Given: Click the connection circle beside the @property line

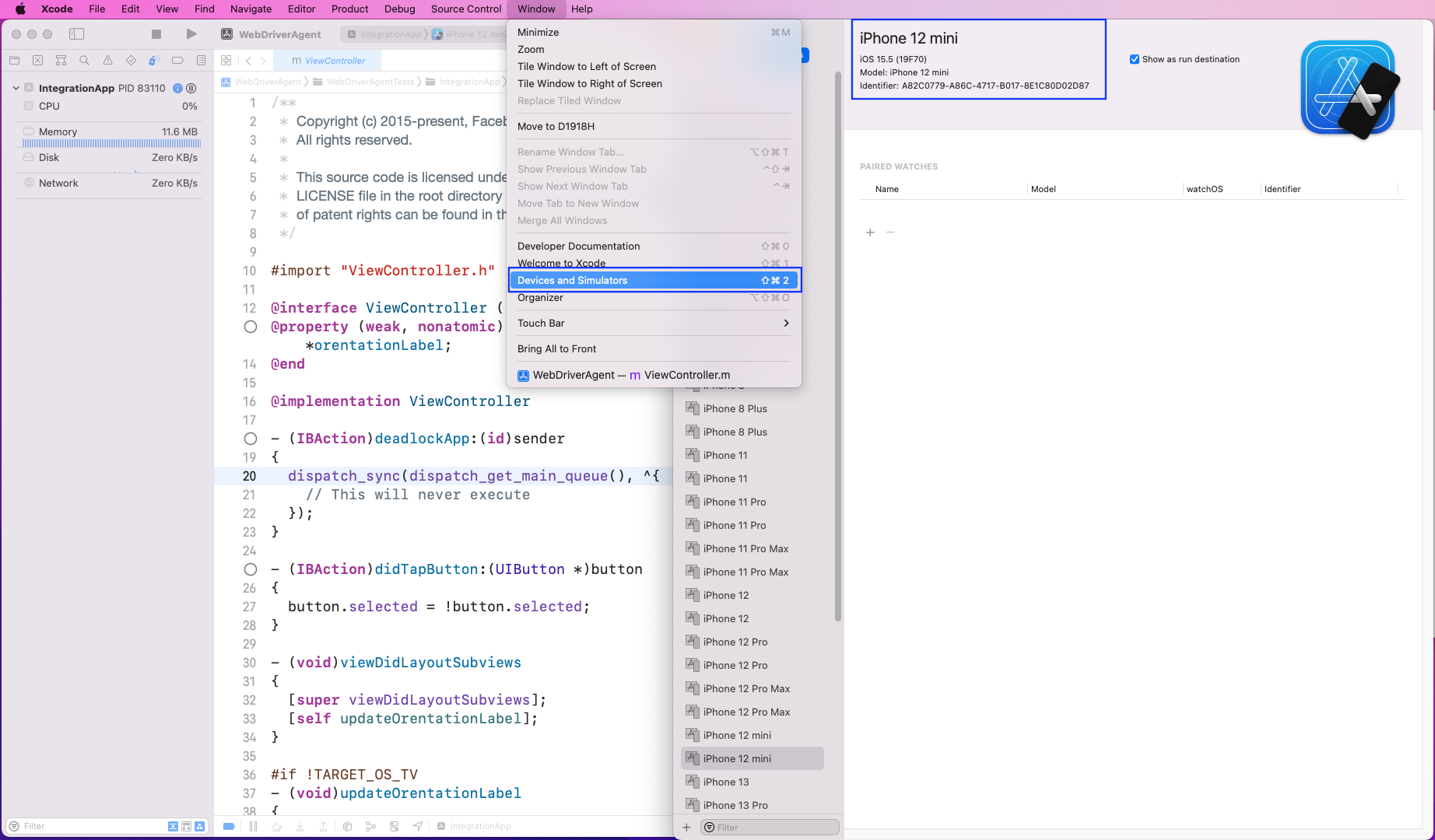Looking at the screenshot, I should point(251,327).
